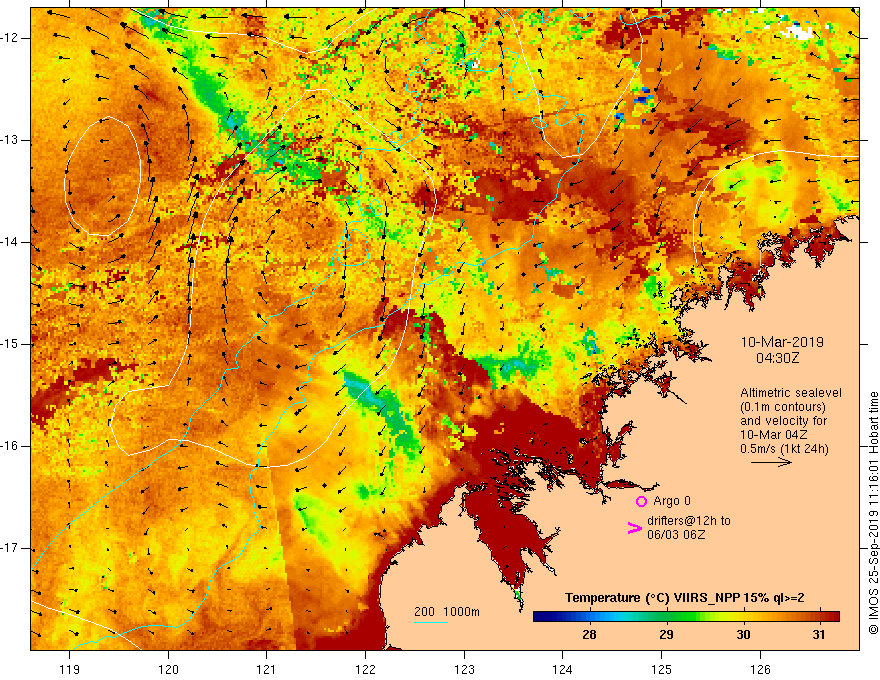Viewport: 880px width, 680px height.
Task: Click the cyan 200 1000m isobath legend line
Action: pyautogui.click(x=431, y=622)
